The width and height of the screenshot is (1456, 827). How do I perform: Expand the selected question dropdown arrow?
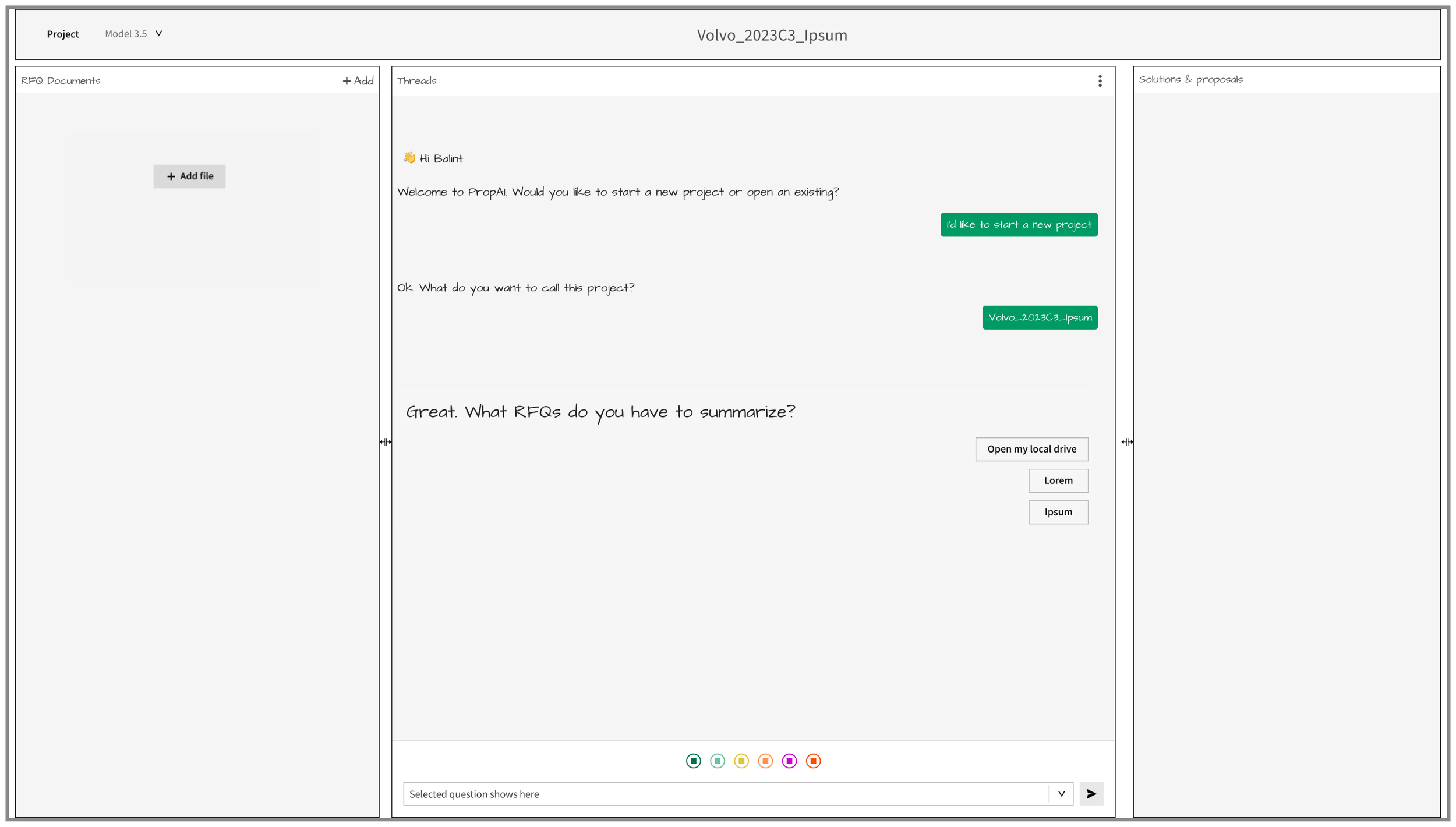pyautogui.click(x=1061, y=794)
